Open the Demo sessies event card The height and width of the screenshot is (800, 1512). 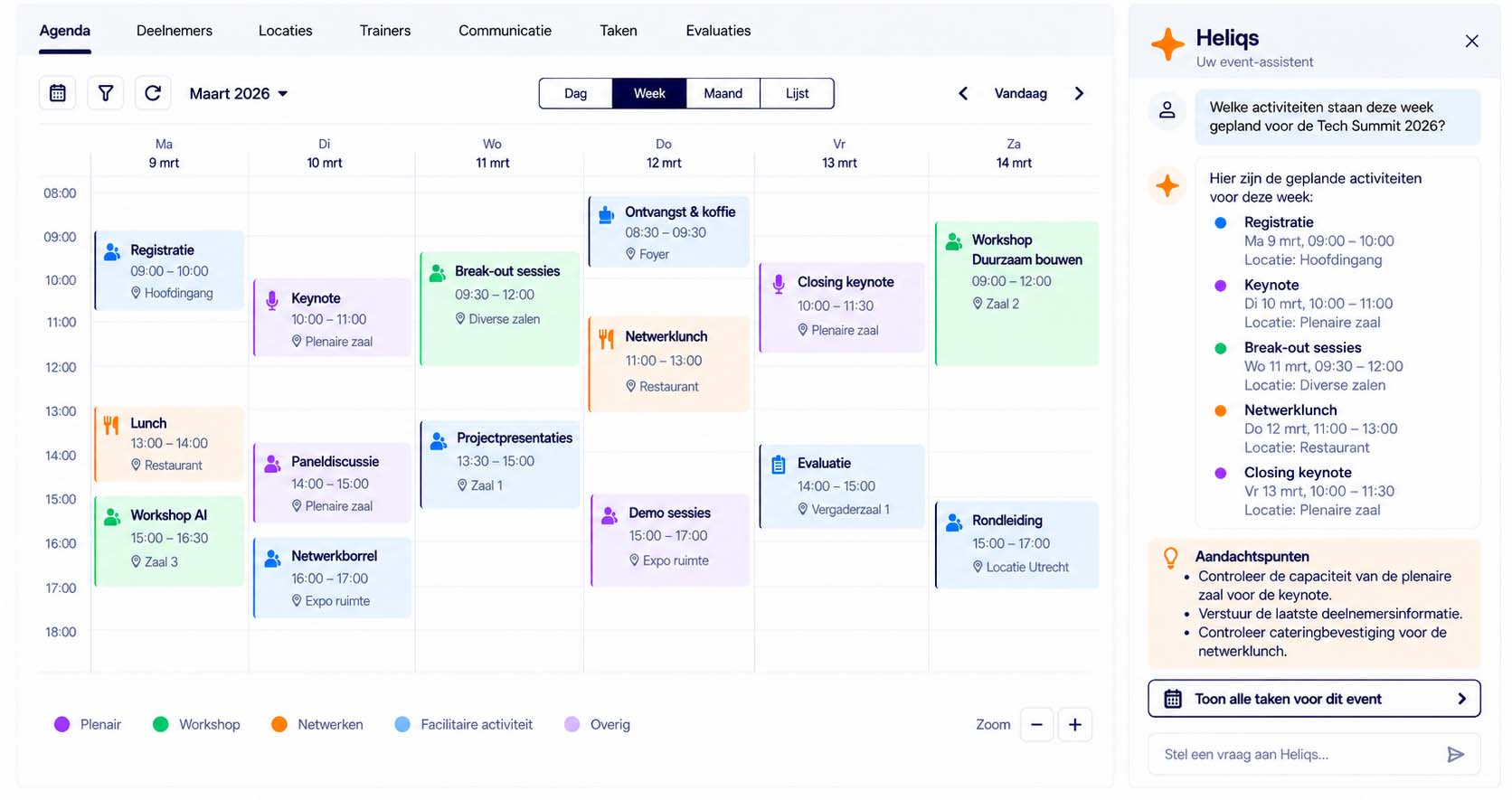(x=670, y=540)
